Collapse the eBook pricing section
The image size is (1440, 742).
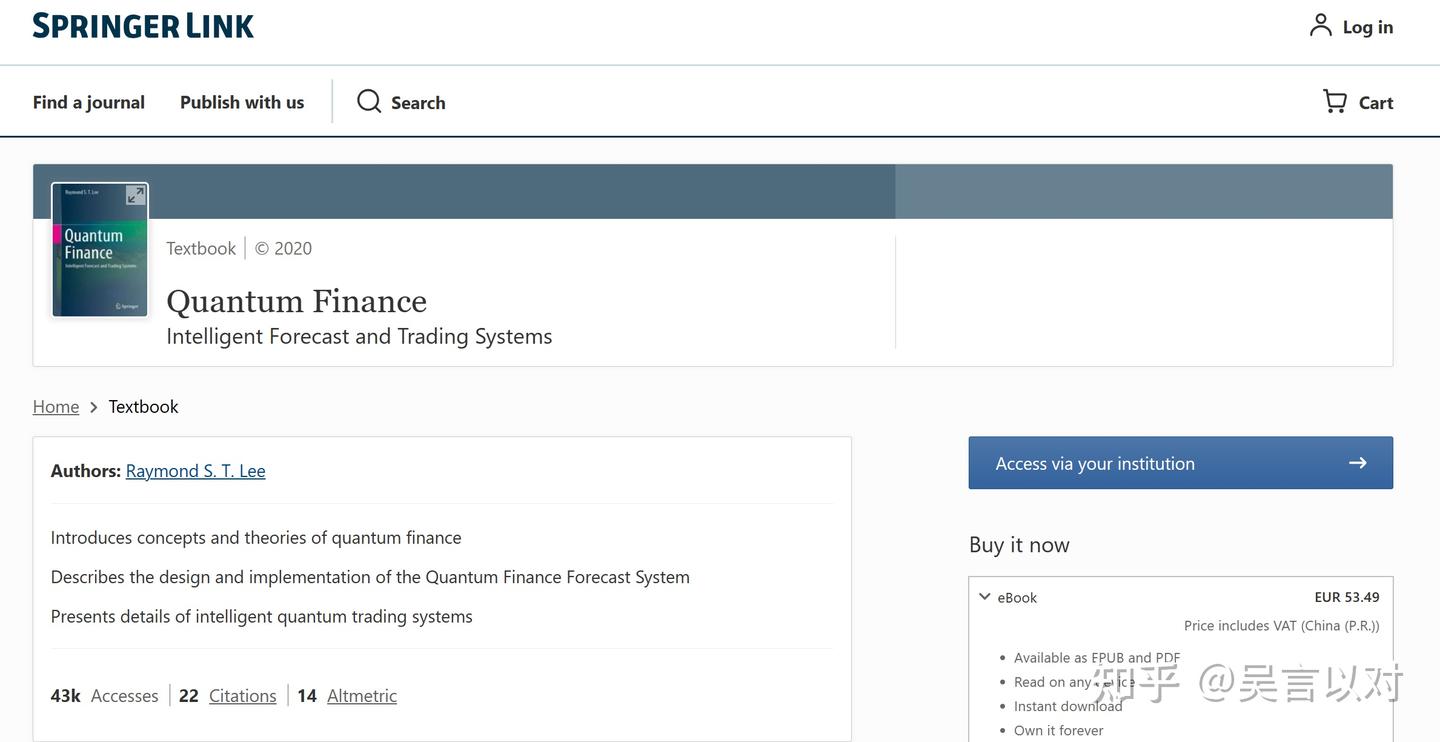pos(985,597)
